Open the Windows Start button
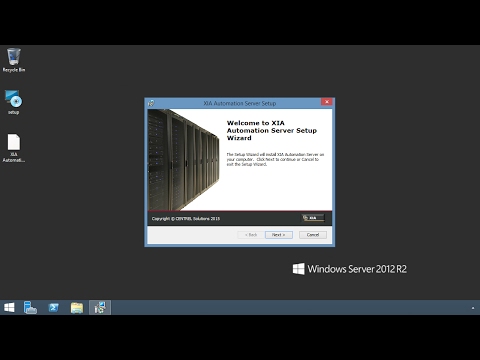The width and height of the screenshot is (480, 360). tap(9, 307)
